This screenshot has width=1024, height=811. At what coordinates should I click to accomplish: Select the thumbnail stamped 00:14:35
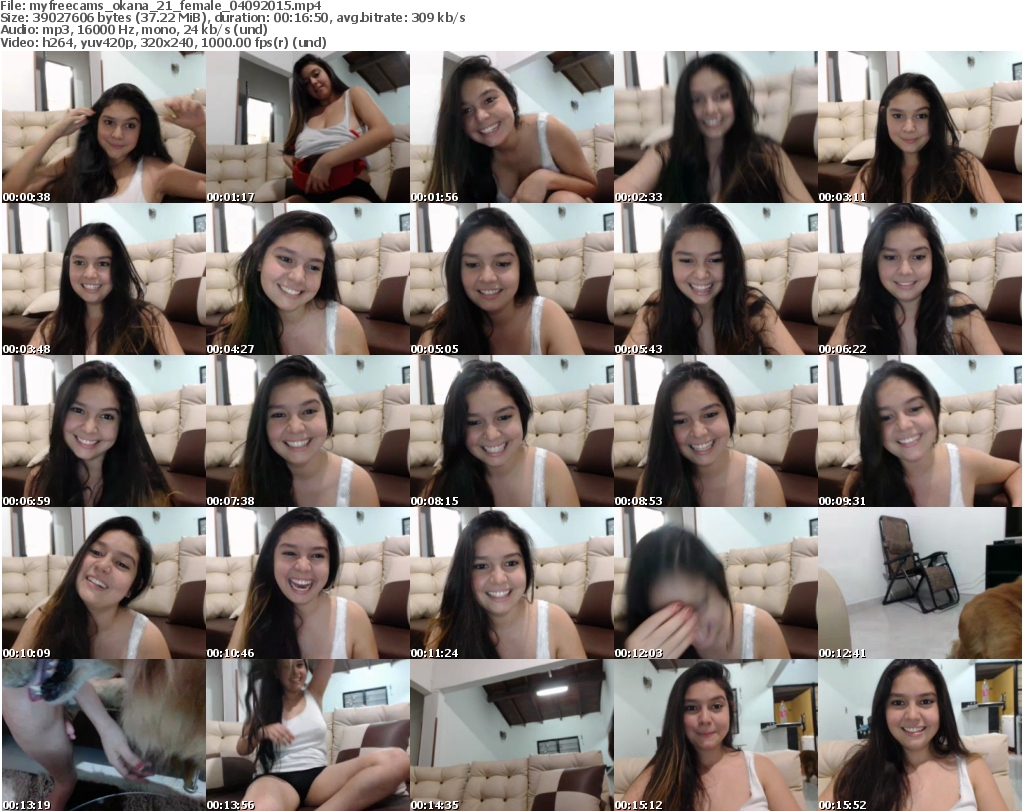click(512, 735)
